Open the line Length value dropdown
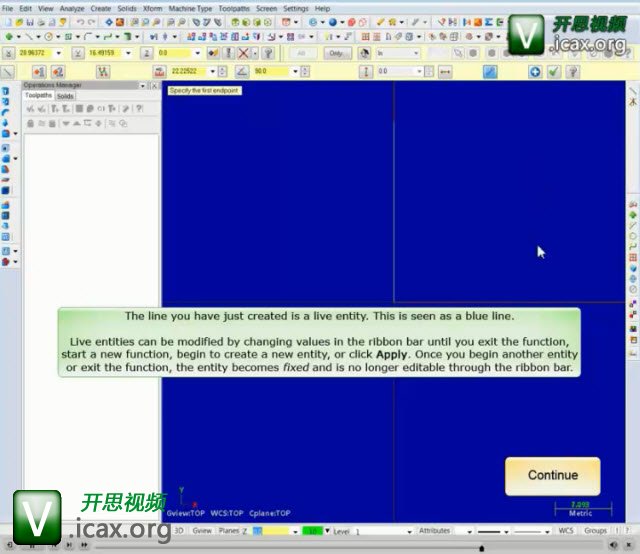 tap(213, 71)
